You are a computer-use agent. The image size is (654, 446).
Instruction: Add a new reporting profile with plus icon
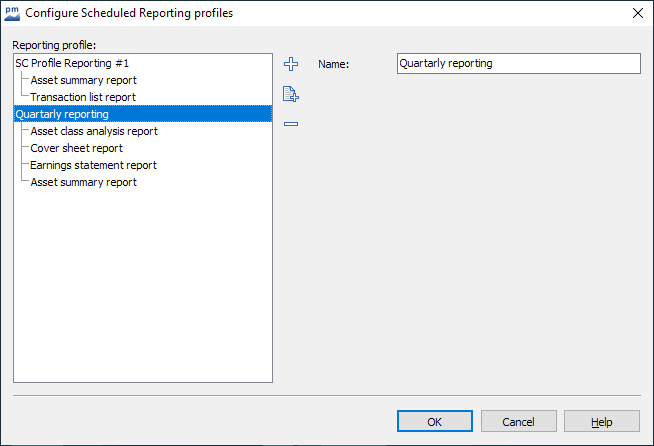tap(291, 64)
